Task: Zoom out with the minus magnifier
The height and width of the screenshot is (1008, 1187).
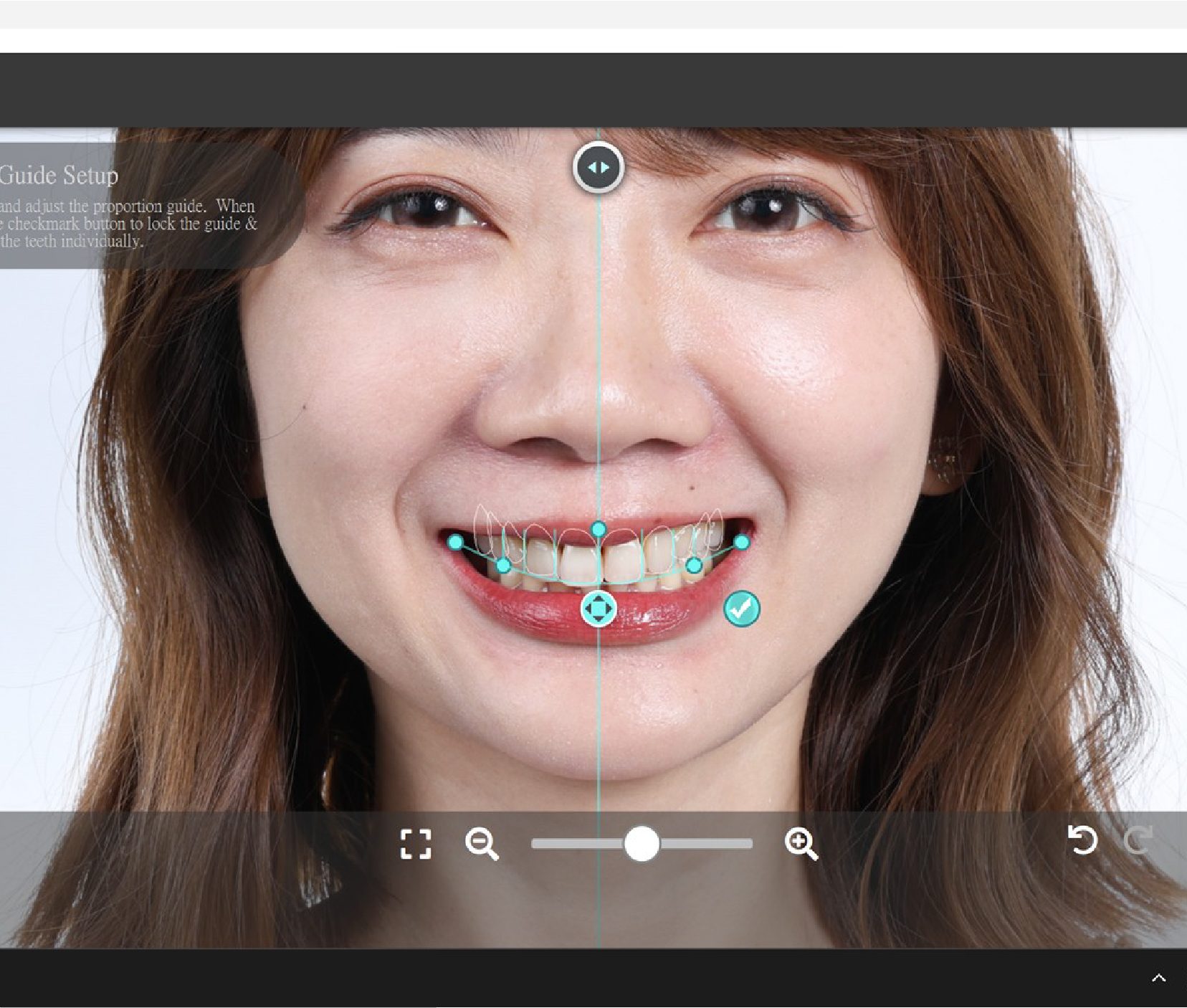Action: click(482, 844)
